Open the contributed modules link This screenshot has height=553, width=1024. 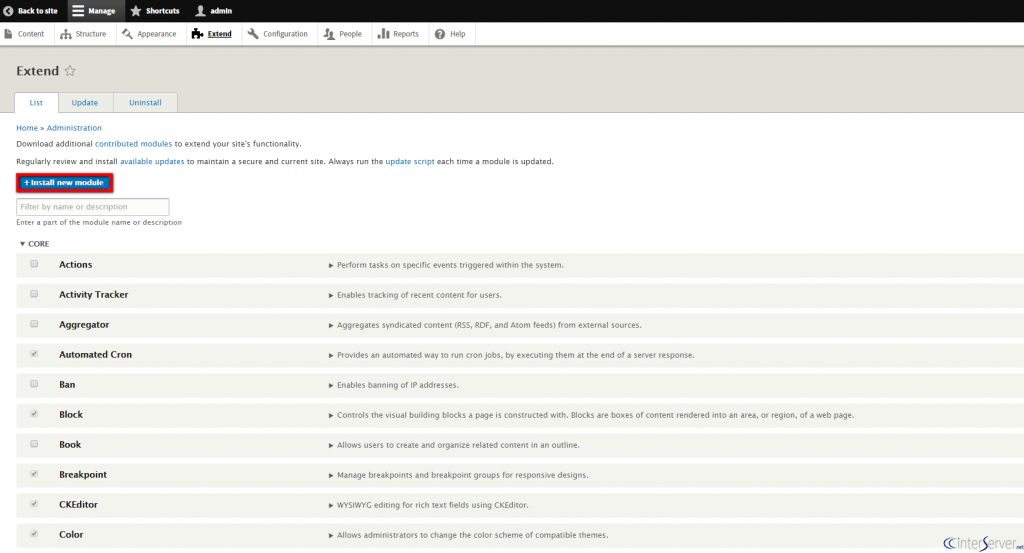pyautogui.click(x=134, y=144)
